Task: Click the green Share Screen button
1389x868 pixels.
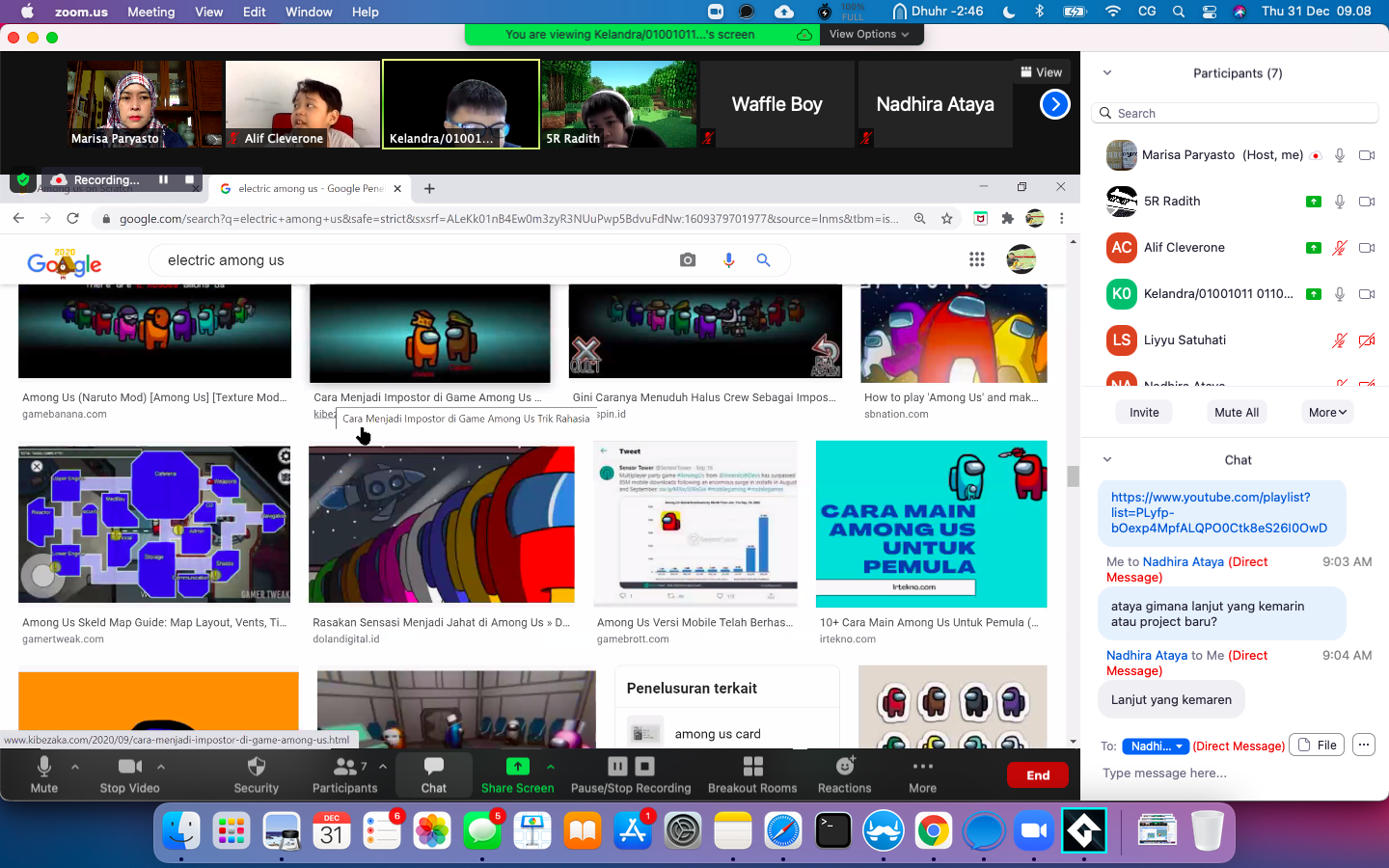Action: [x=518, y=774]
